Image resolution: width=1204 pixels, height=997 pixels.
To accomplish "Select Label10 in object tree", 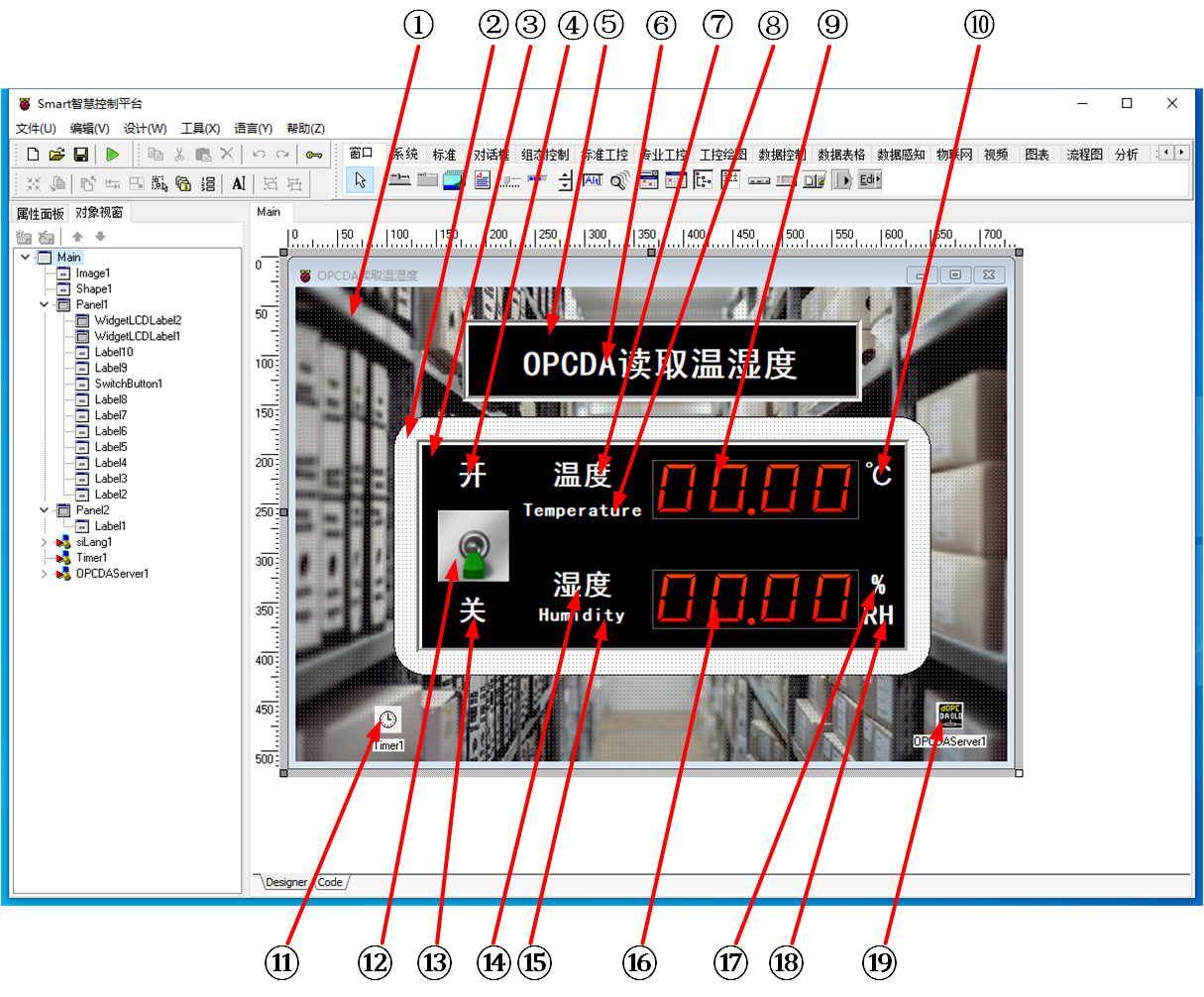I will click(x=114, y=352).
